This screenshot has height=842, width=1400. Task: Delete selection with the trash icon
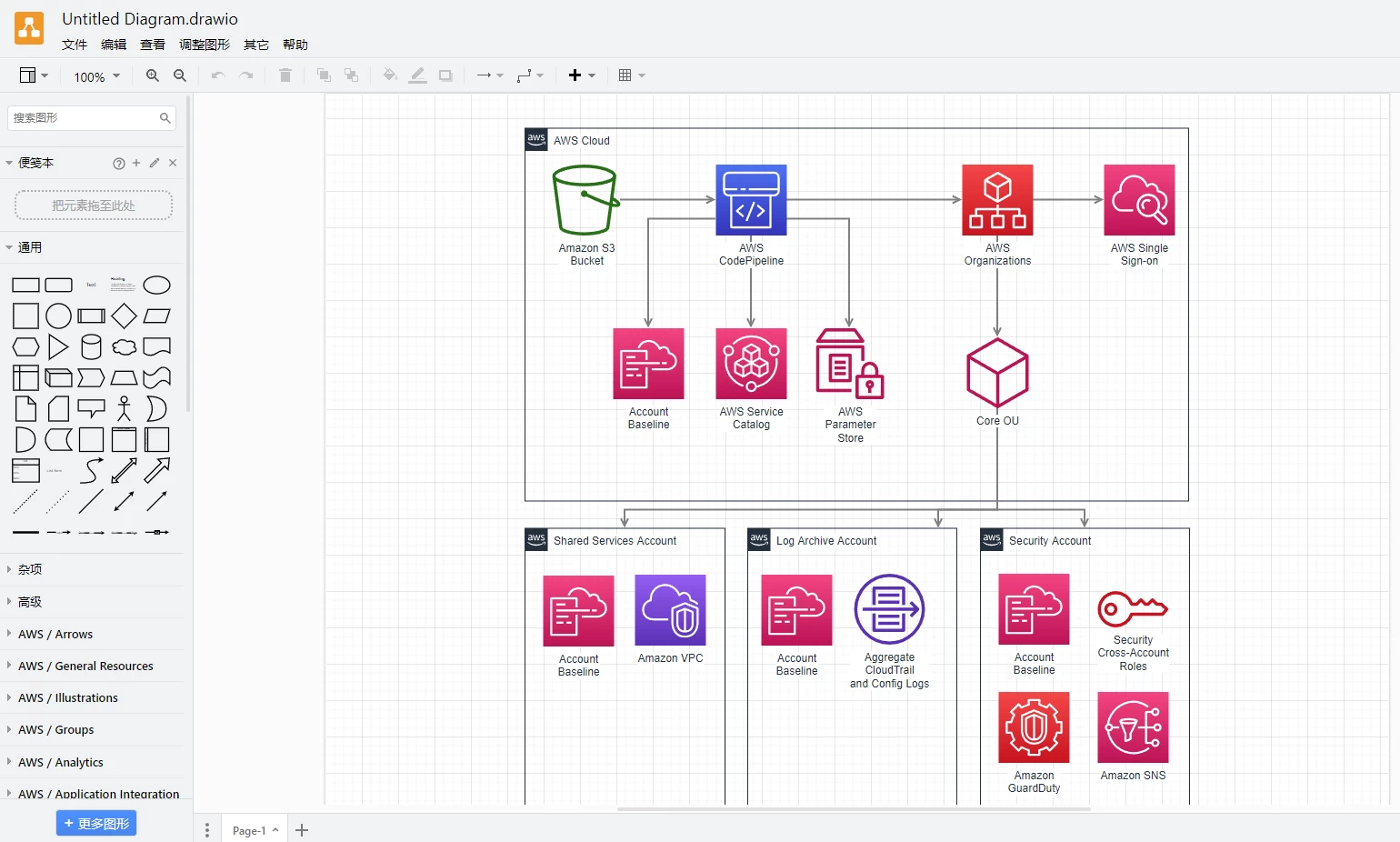tap(285, 75)
